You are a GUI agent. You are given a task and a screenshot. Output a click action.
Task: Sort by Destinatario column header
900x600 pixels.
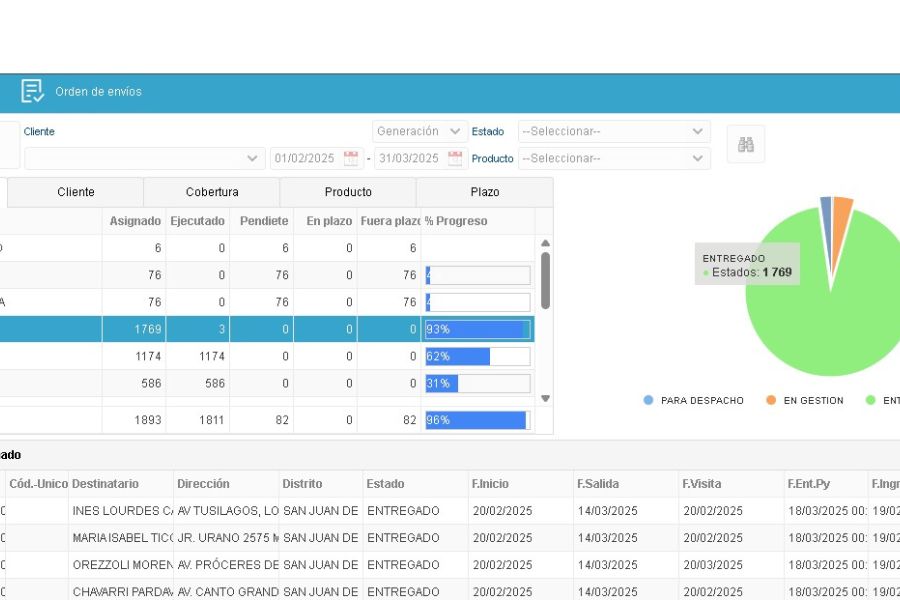[x=121, y=484]
